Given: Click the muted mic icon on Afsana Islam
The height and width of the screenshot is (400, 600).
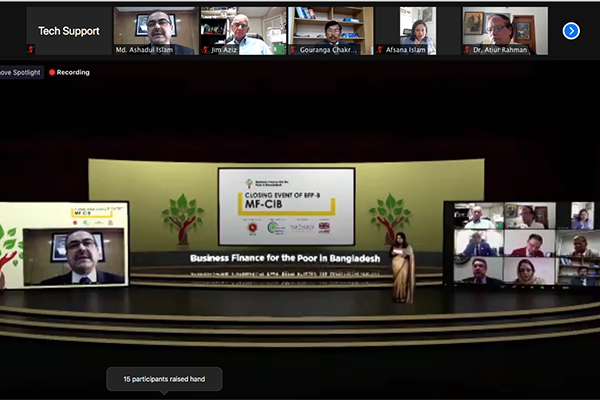Looking at the screenshot, I should click(380, 49).
